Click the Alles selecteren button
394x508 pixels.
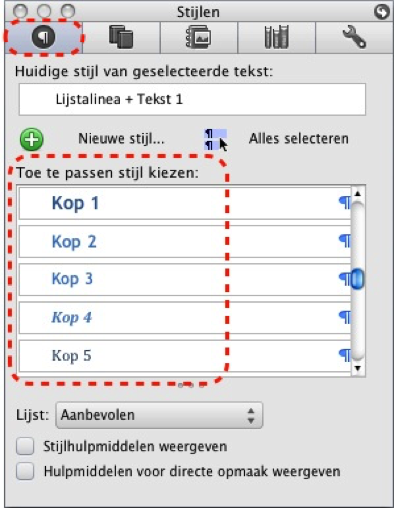pos(299,139)
